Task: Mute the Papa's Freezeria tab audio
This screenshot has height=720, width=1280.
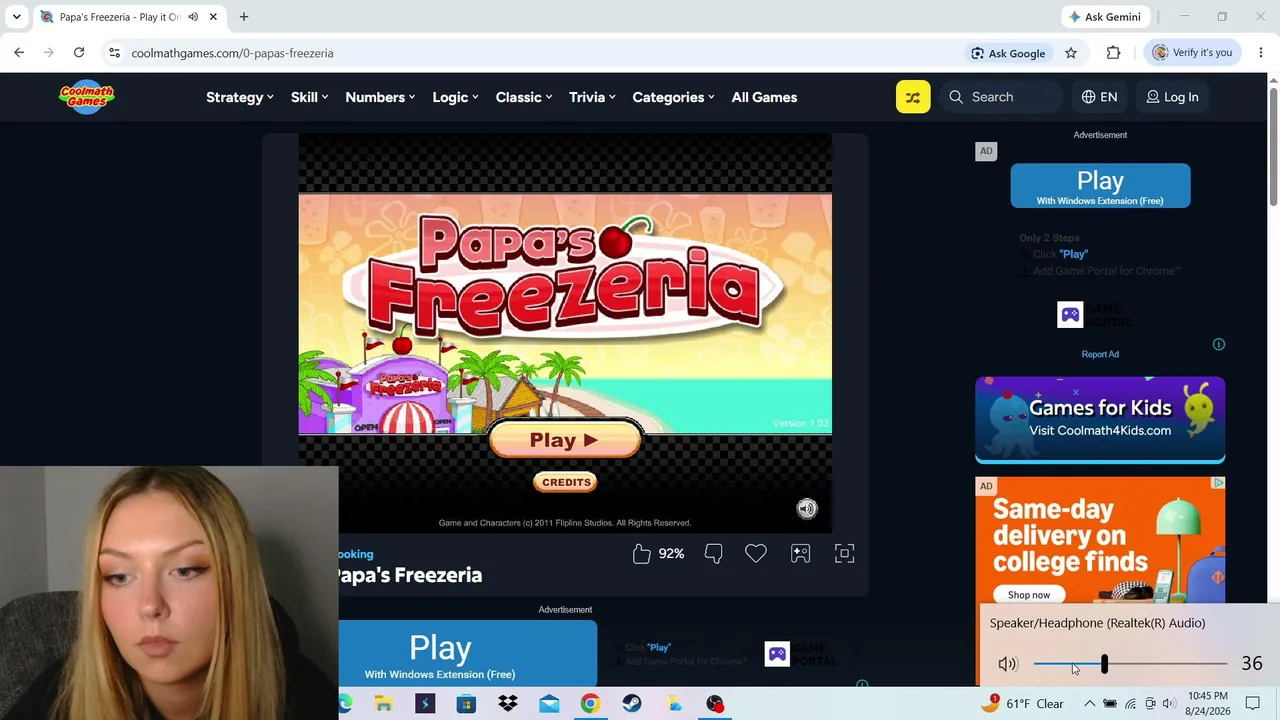Action: point(193,17)
